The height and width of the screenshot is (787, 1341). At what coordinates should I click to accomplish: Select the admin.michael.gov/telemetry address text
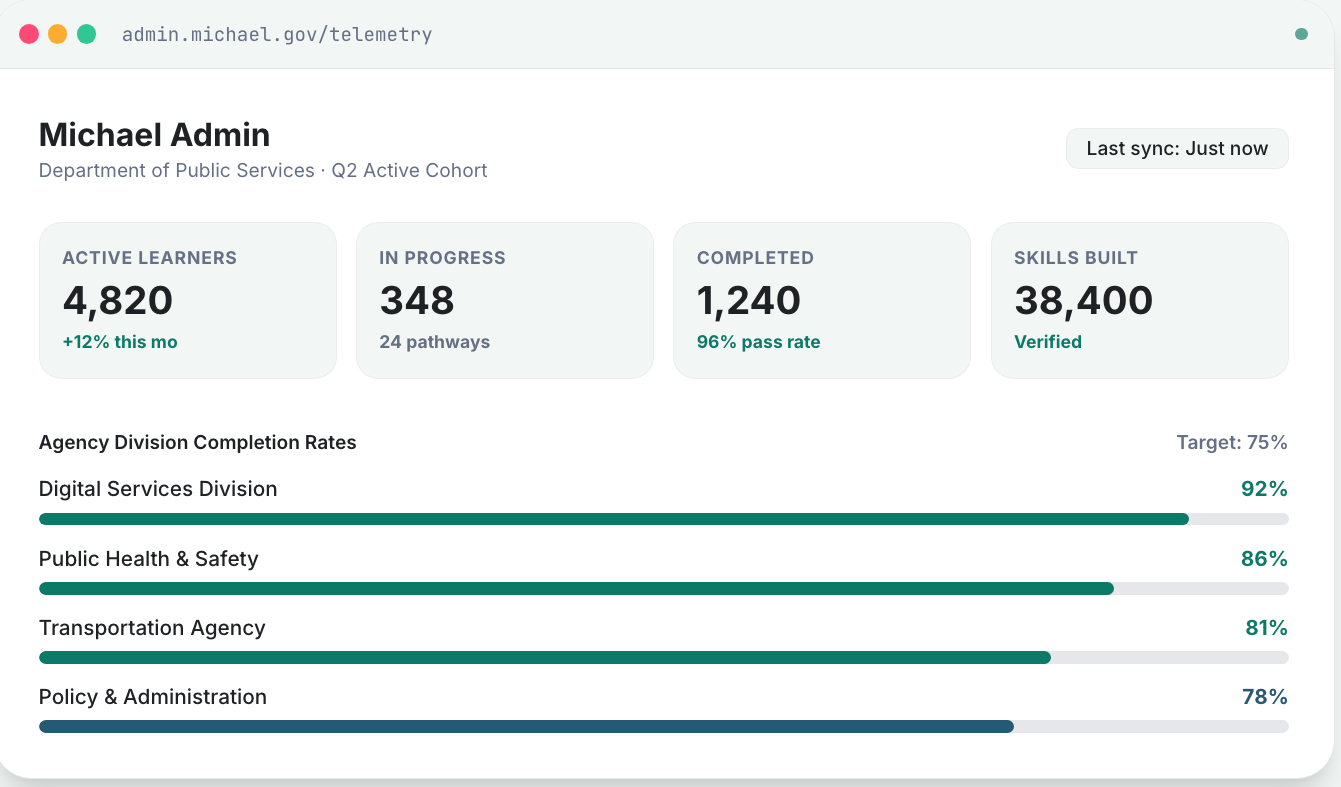tap(277, 34)
